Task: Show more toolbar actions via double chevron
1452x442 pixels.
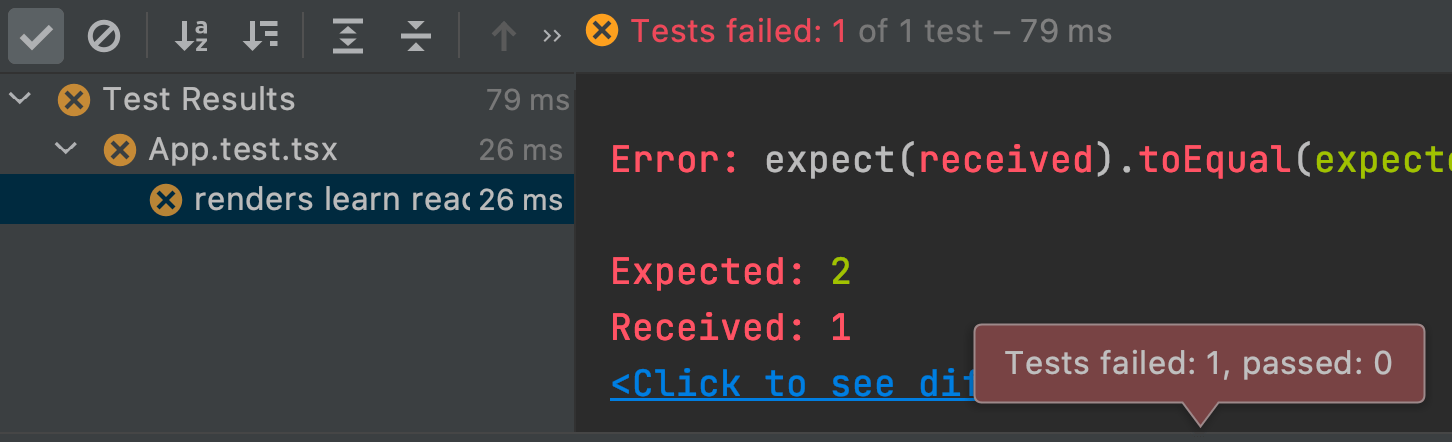Action: point(552,36)
